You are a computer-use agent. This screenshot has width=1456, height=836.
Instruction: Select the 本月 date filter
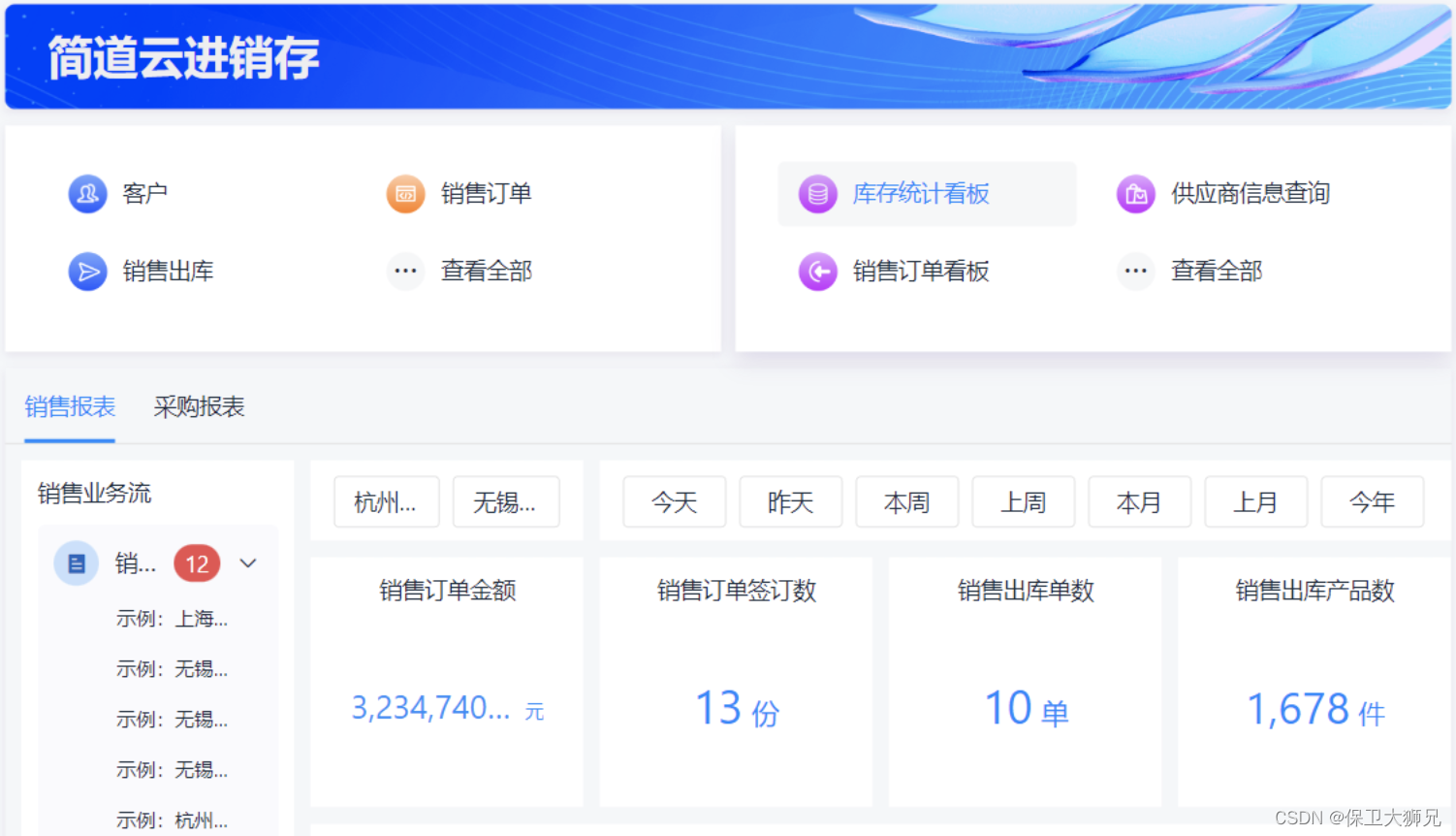(x=1139, y=502)
